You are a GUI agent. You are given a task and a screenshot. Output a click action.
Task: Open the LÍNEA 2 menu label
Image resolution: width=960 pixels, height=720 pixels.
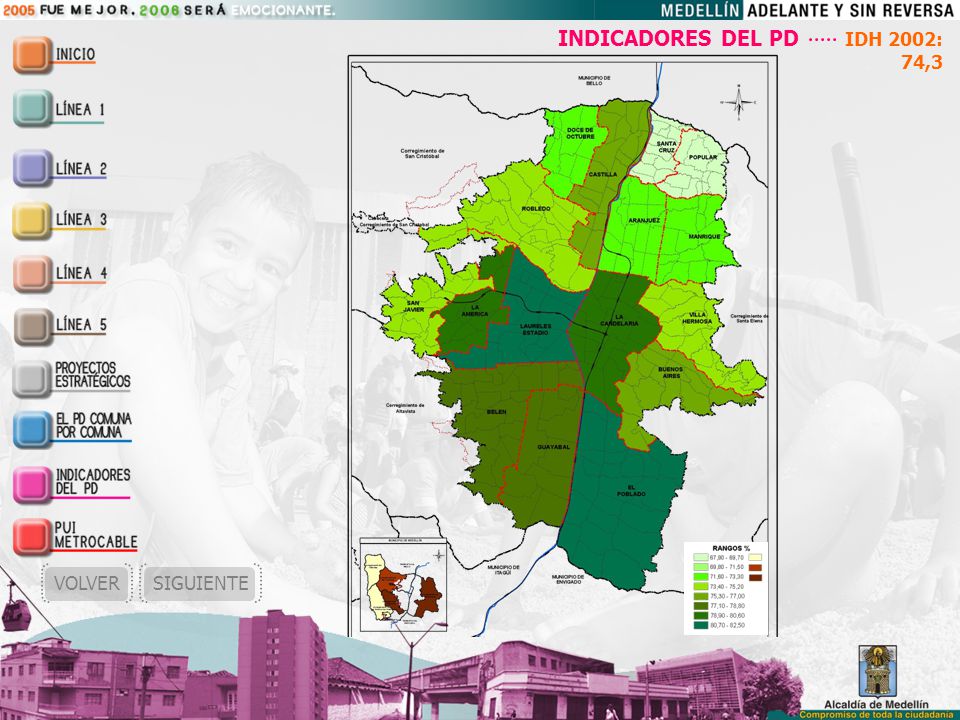(x=81, y=169)
